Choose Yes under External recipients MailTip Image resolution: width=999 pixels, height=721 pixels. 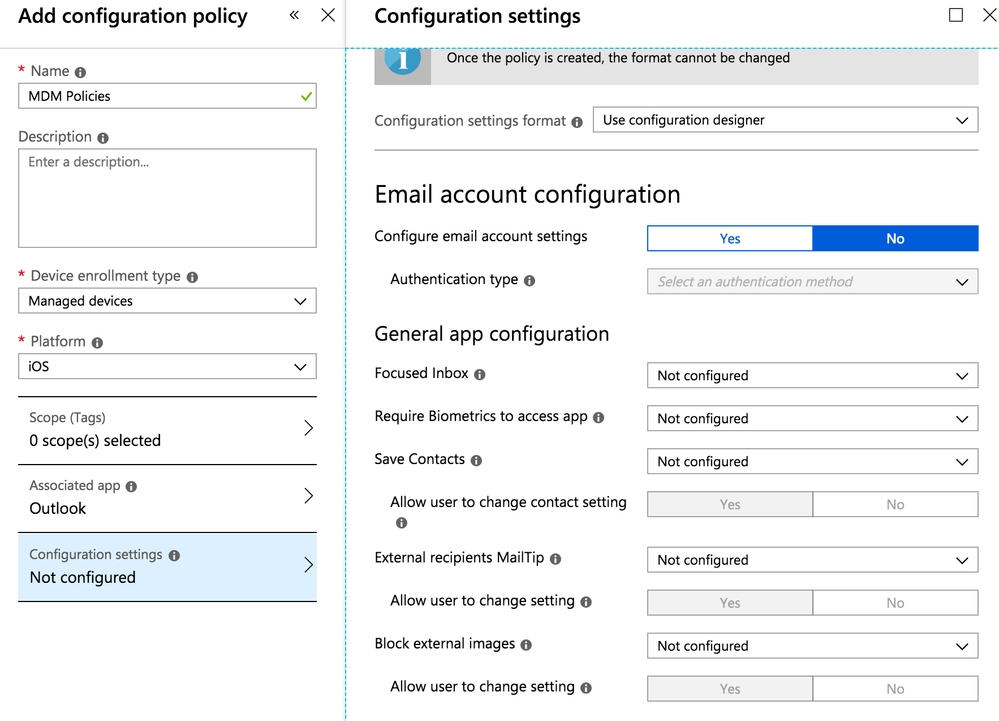730,603
